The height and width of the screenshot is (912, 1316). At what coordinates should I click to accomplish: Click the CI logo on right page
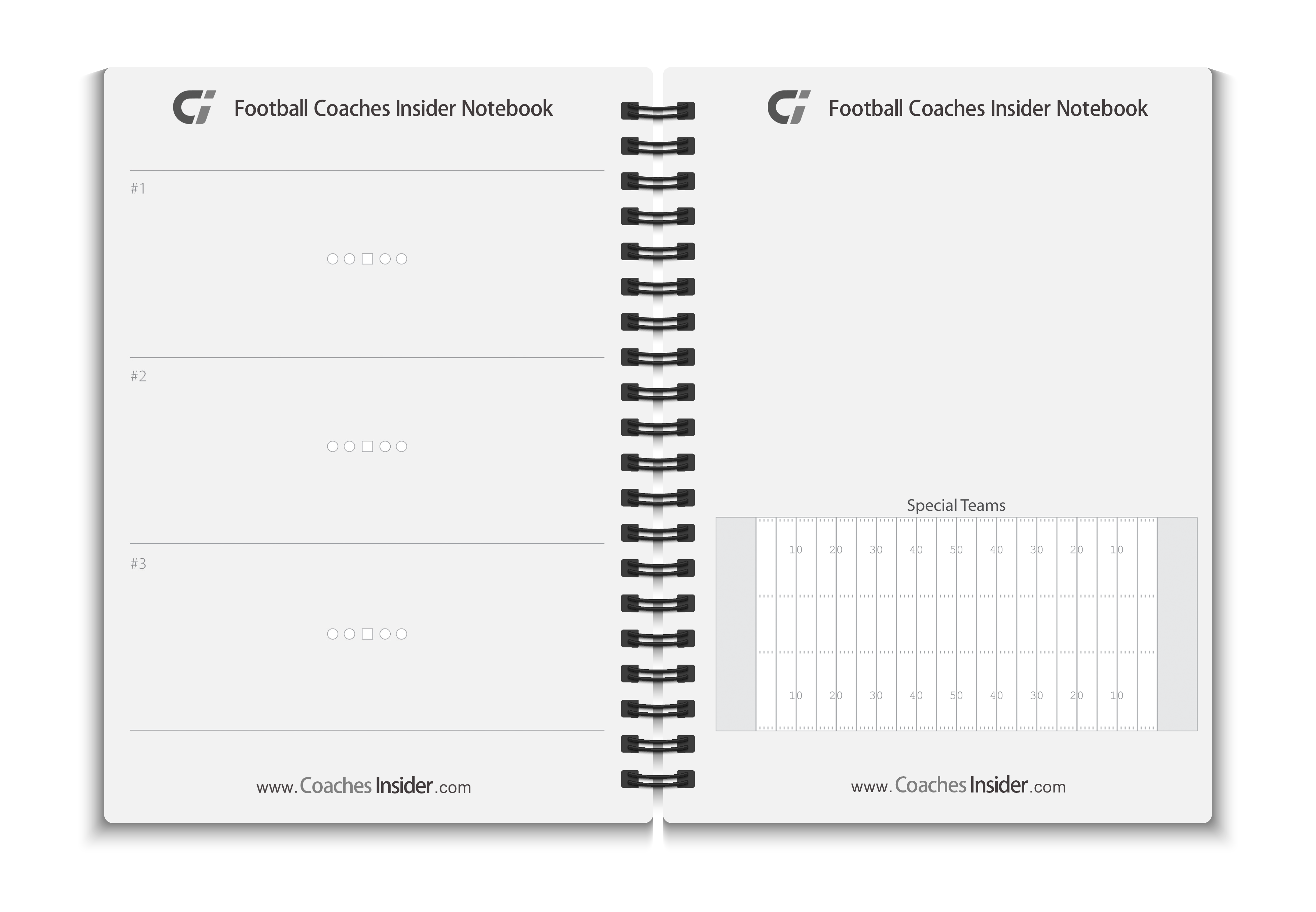789,107
